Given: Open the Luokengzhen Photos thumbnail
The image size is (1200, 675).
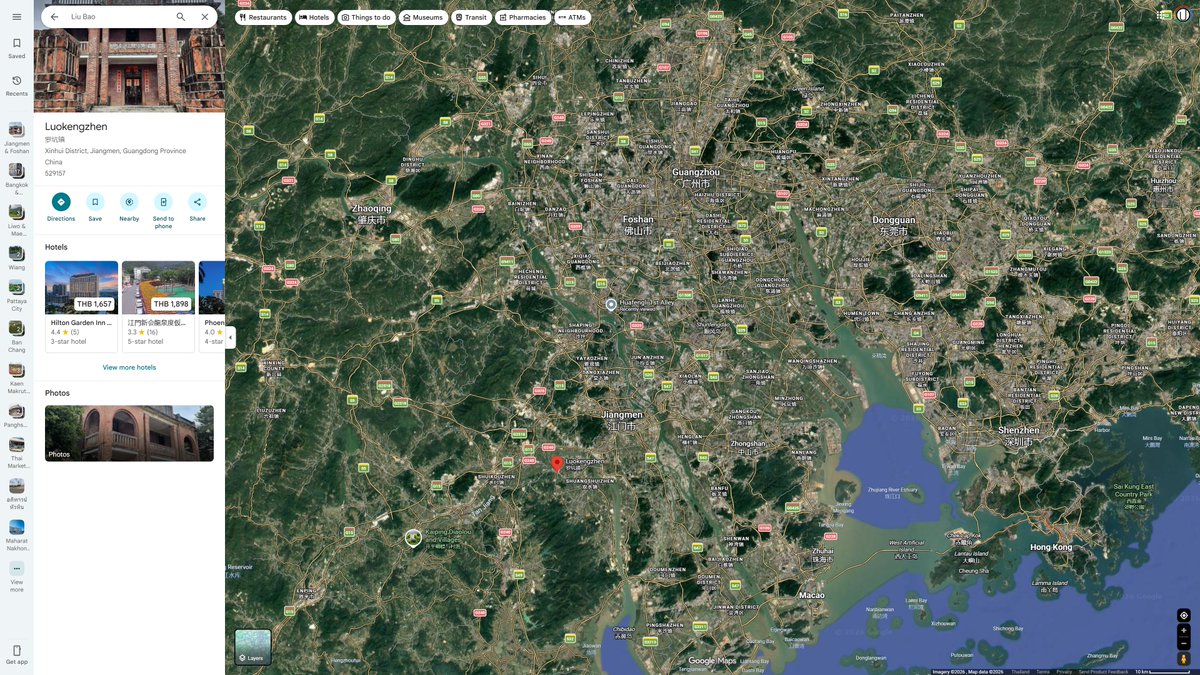Looking at the screenshot, I should [x=128, y=433].
